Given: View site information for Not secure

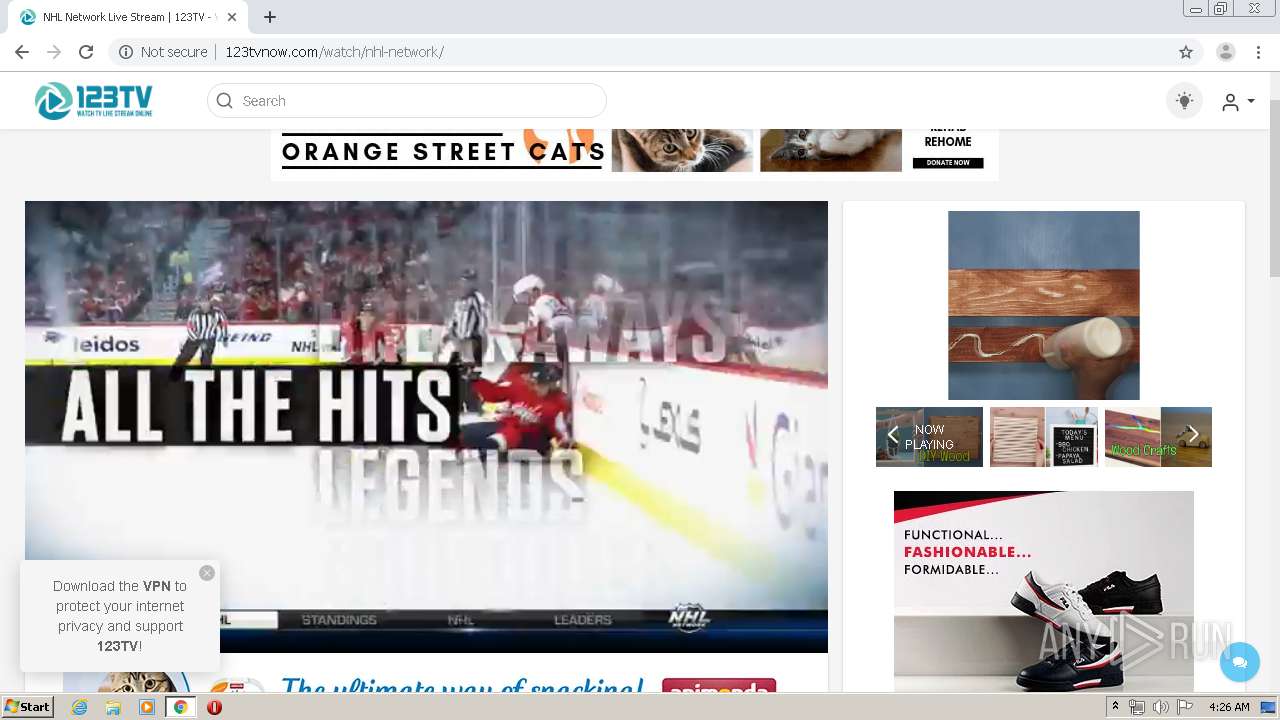Looking at the screenshot, I should coord(164,52).
